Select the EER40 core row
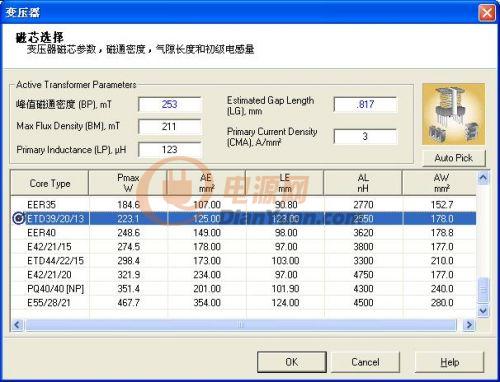The width and height of the screenshot is (500, 382). pos(243,233)
